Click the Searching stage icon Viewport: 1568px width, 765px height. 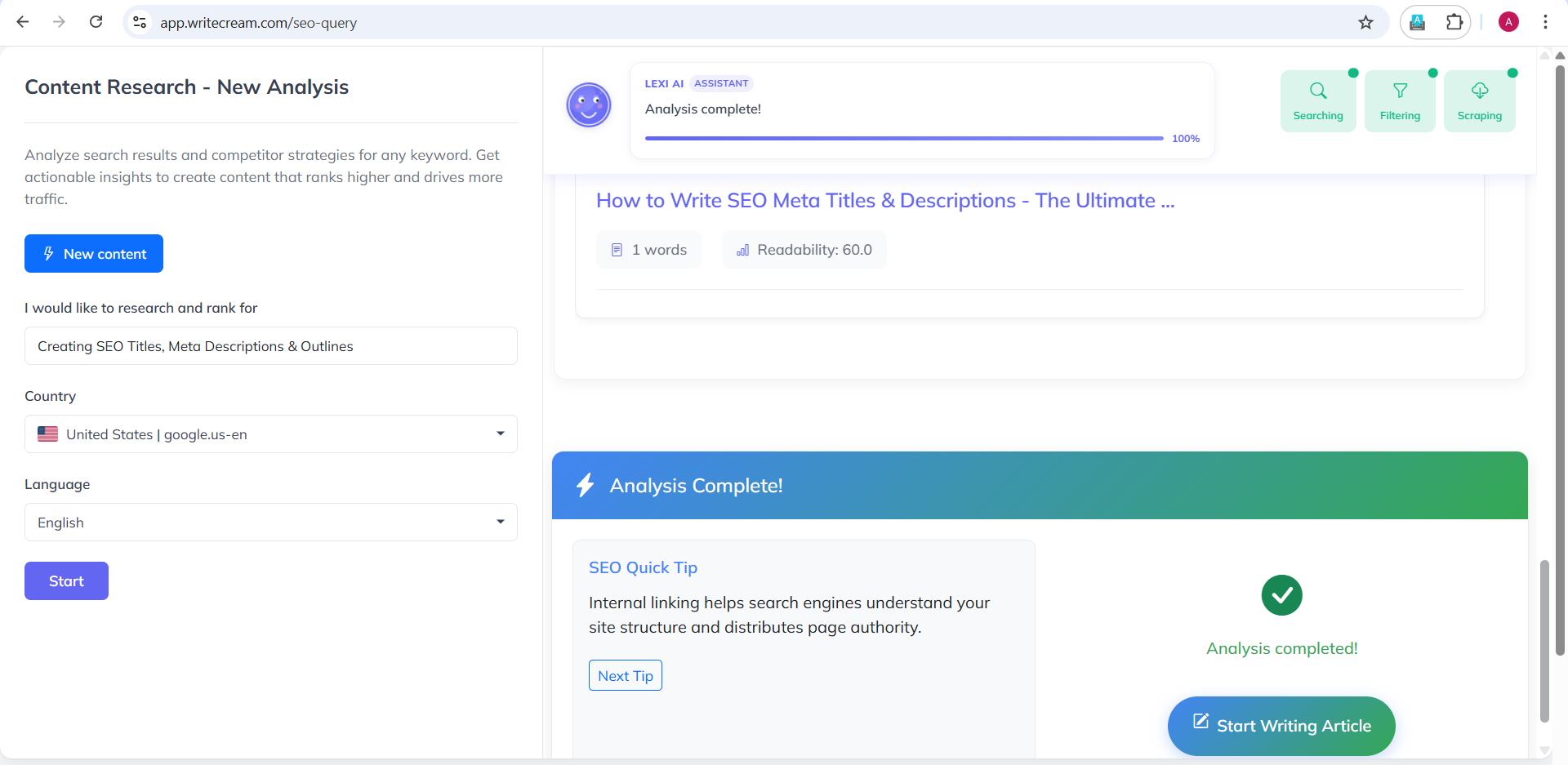click(x=1317, y=91)
